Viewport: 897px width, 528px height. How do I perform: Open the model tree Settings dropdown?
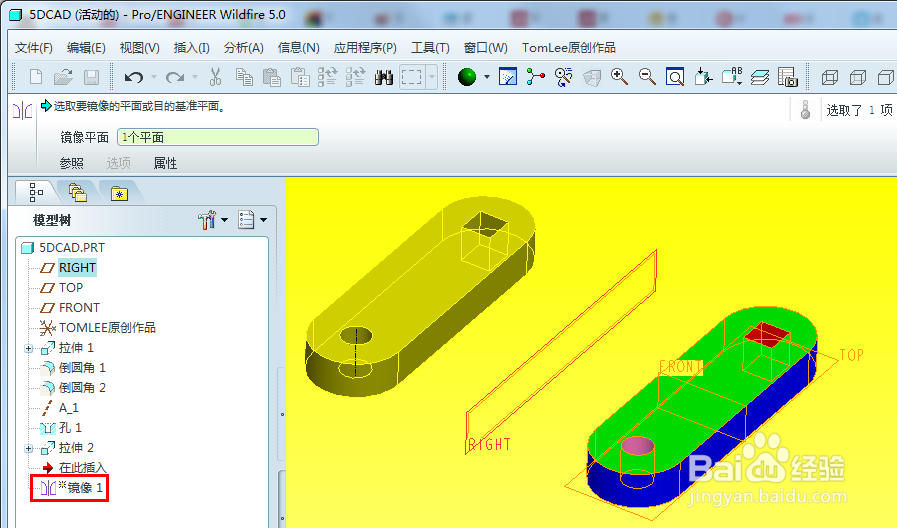[213, 220]
